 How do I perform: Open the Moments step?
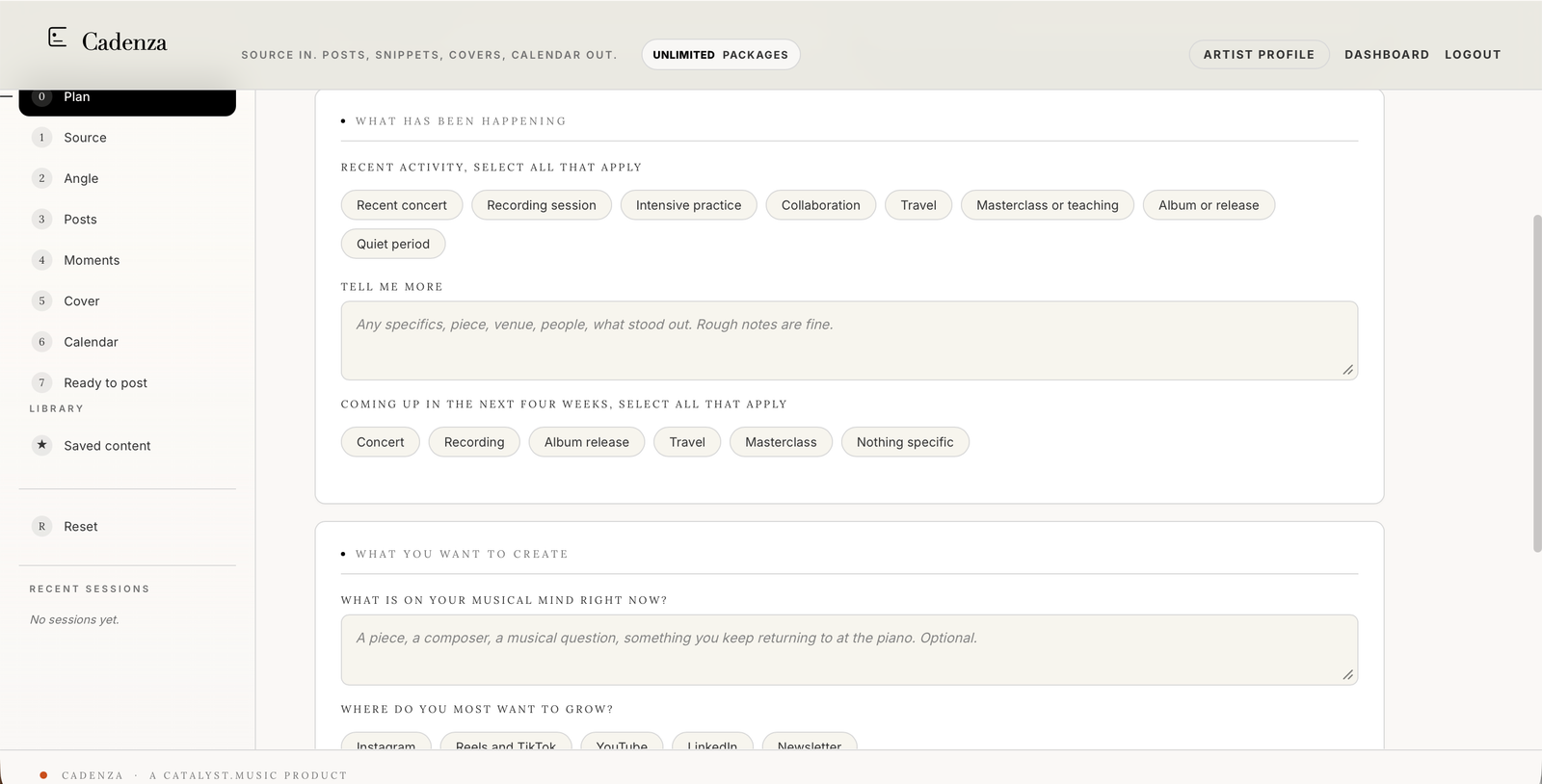[x=127, y=260]
